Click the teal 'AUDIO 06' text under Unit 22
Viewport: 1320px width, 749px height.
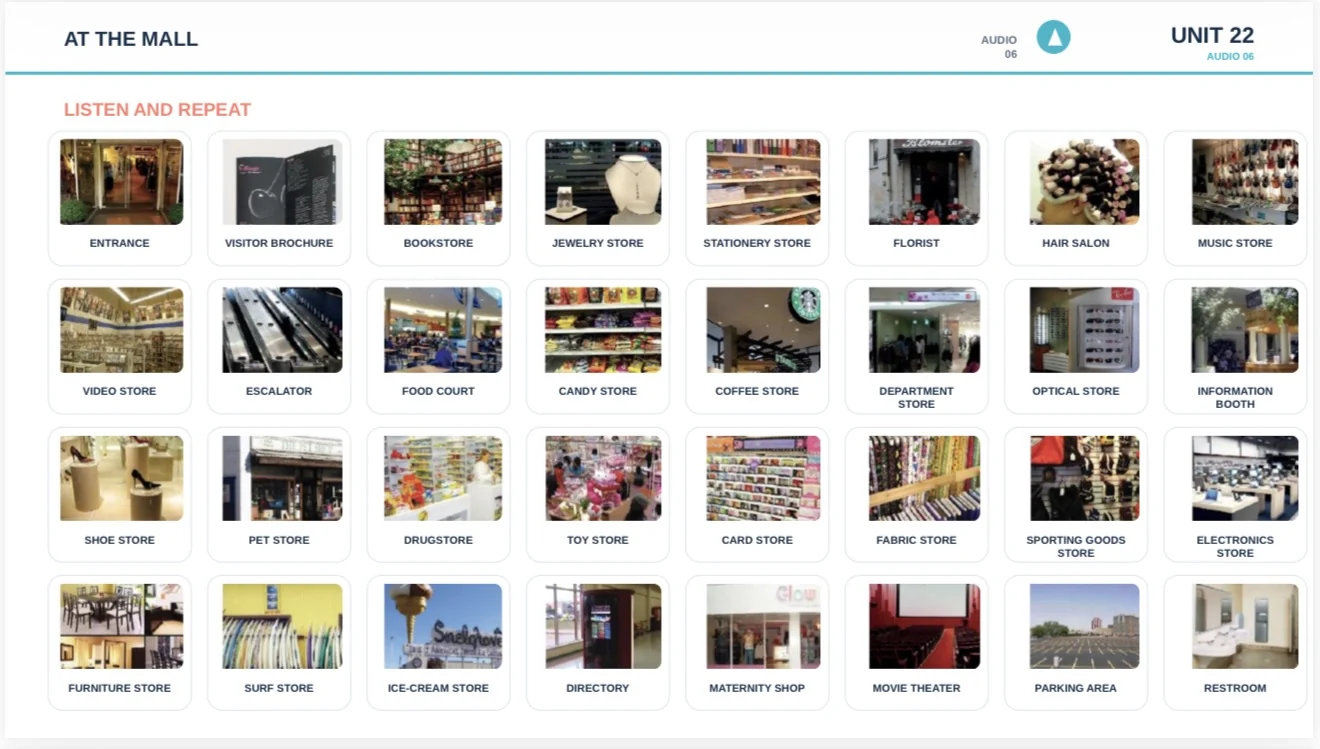(1230, 57)
